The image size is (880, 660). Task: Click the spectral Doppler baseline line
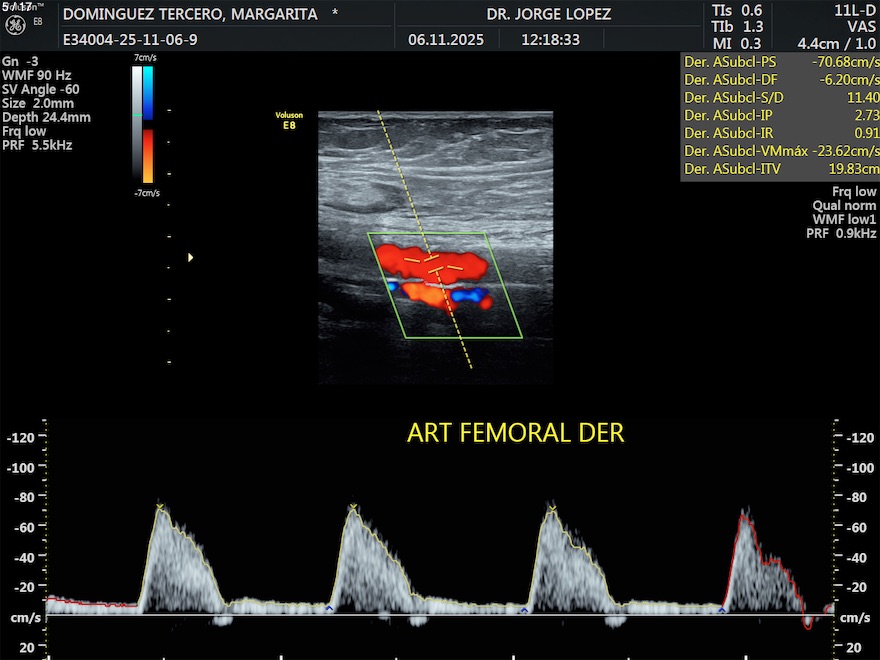[x=440, y=614]
